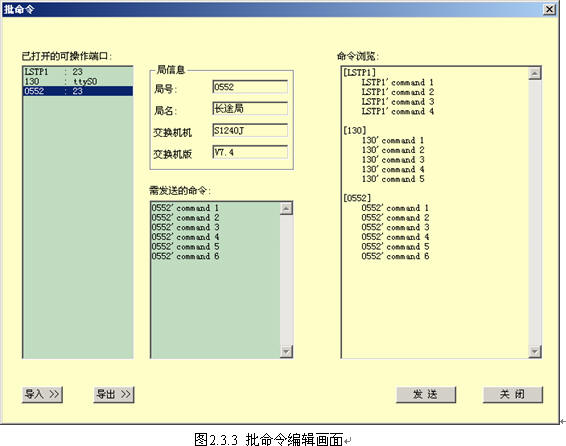The height and width of the screenshot is (446, 566).
Task: Click the 发送 send button
Action: (426, 394)
